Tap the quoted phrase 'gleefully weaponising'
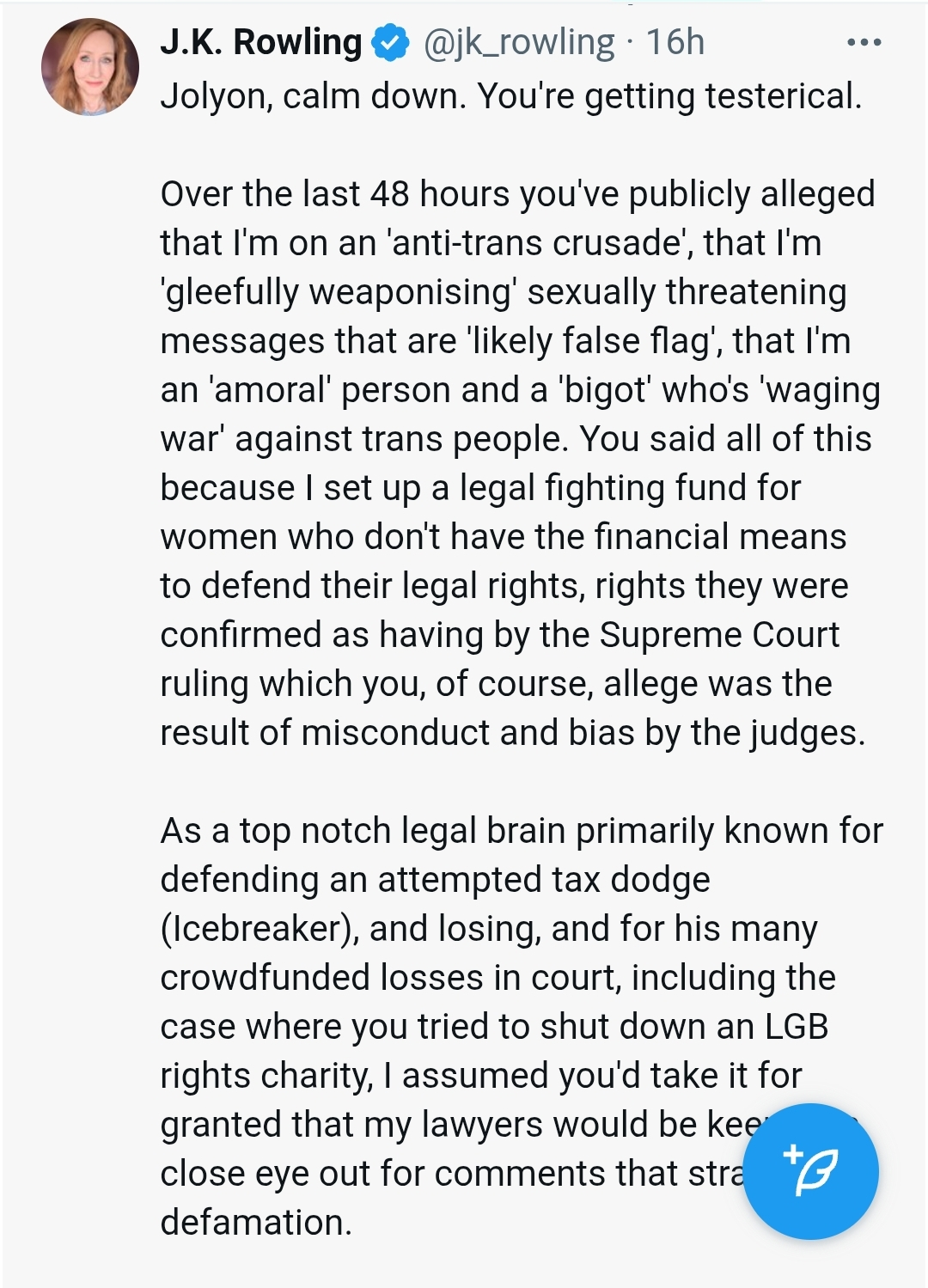 click(x=339, y=292)
